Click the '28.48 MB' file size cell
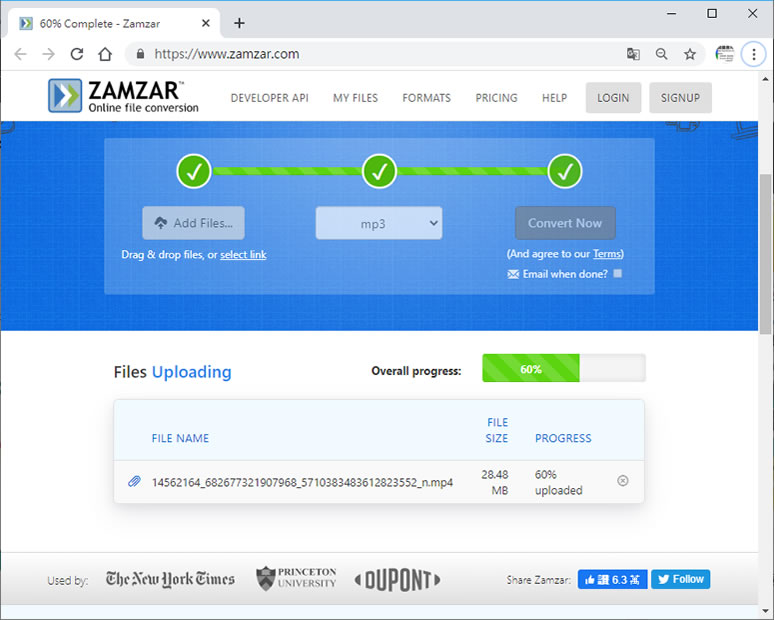775x620 pixels. coord(495,482)
